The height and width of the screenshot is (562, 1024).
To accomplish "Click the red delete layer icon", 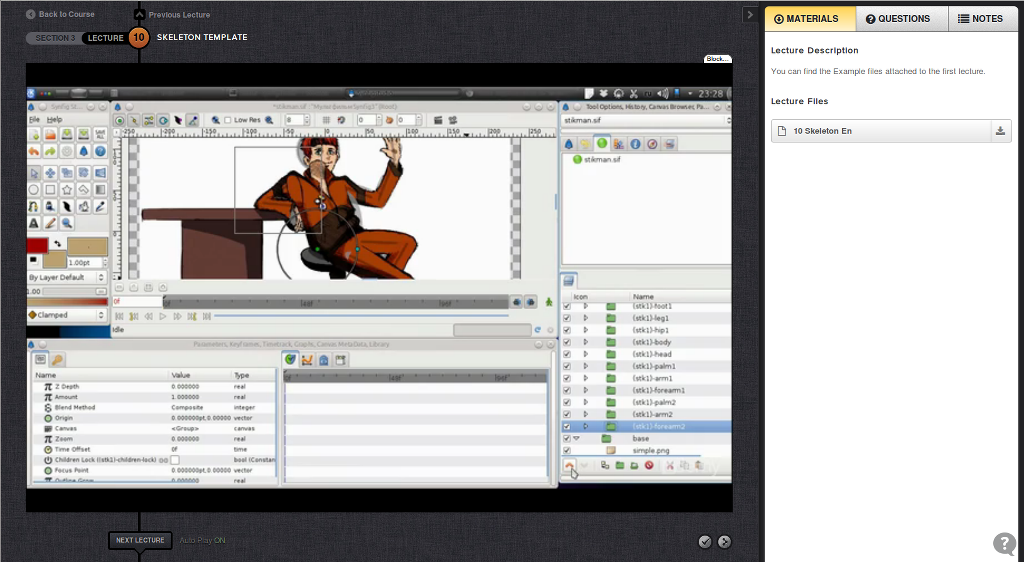I will click(x=649, y=466).
